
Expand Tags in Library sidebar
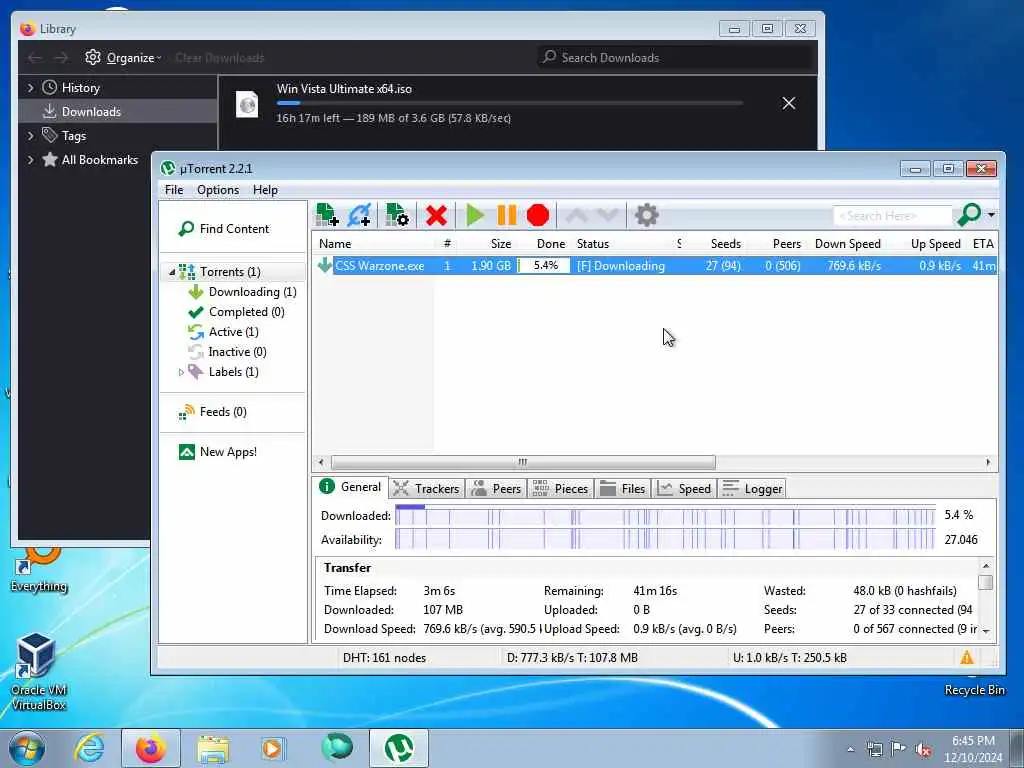point(30,136)
